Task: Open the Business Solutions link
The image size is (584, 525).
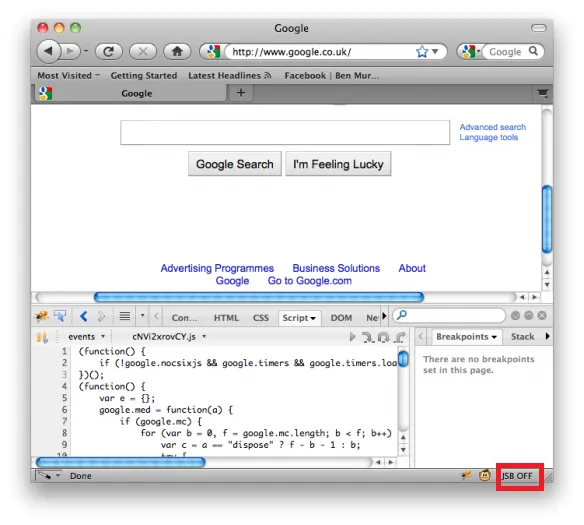Action: [336, 268]
